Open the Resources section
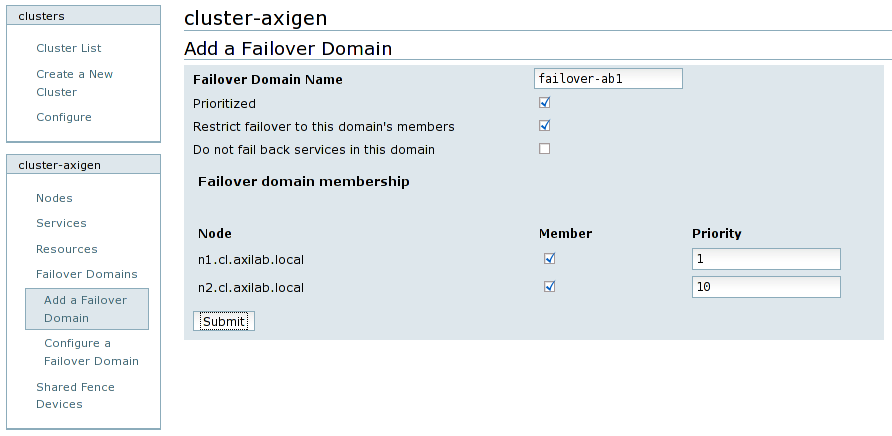 tap(66, 249)
